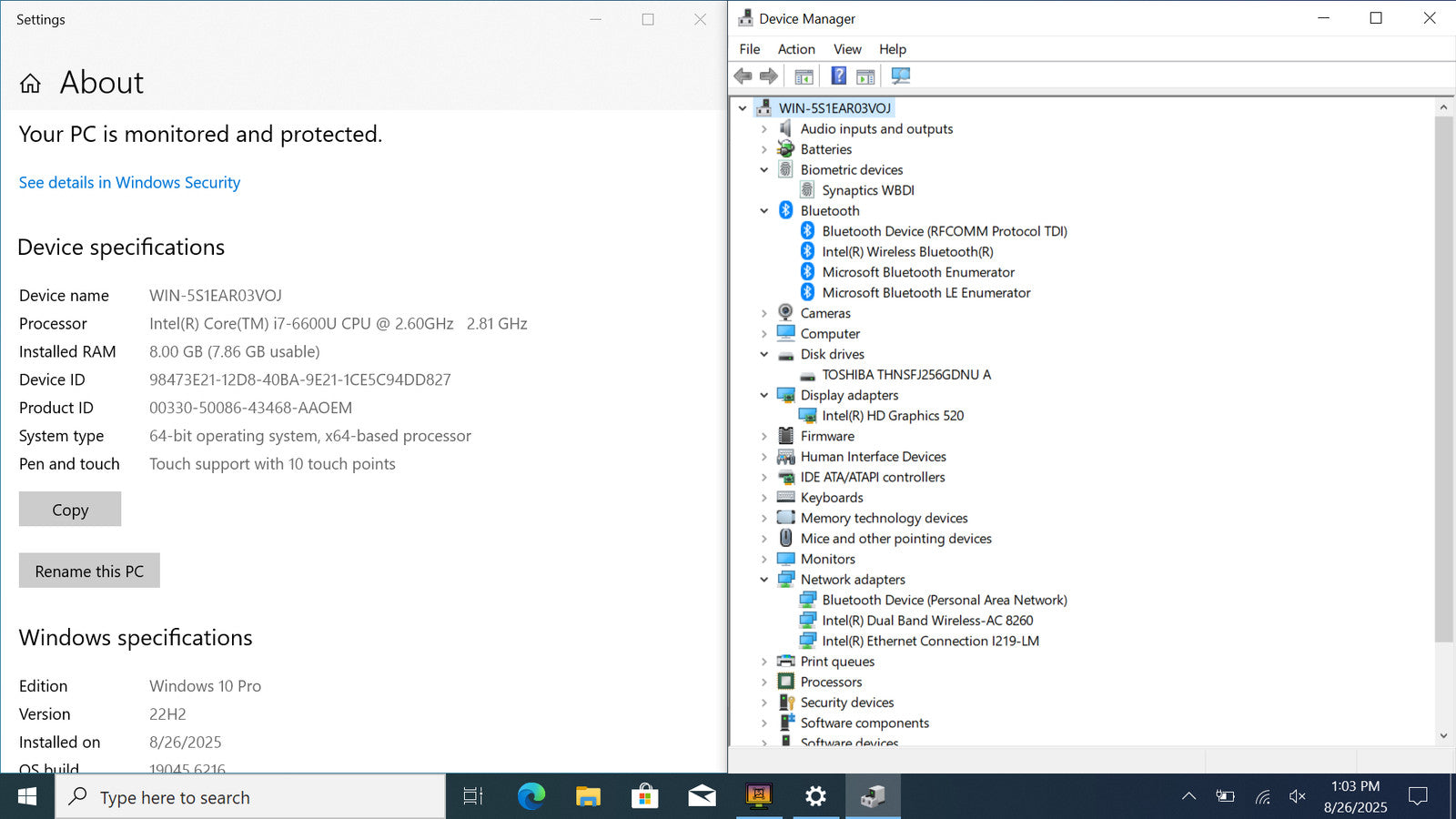Click the Copy button under Device specifications
The width and height of the screenshot is (1456, 819).
[x=70, y=510]
